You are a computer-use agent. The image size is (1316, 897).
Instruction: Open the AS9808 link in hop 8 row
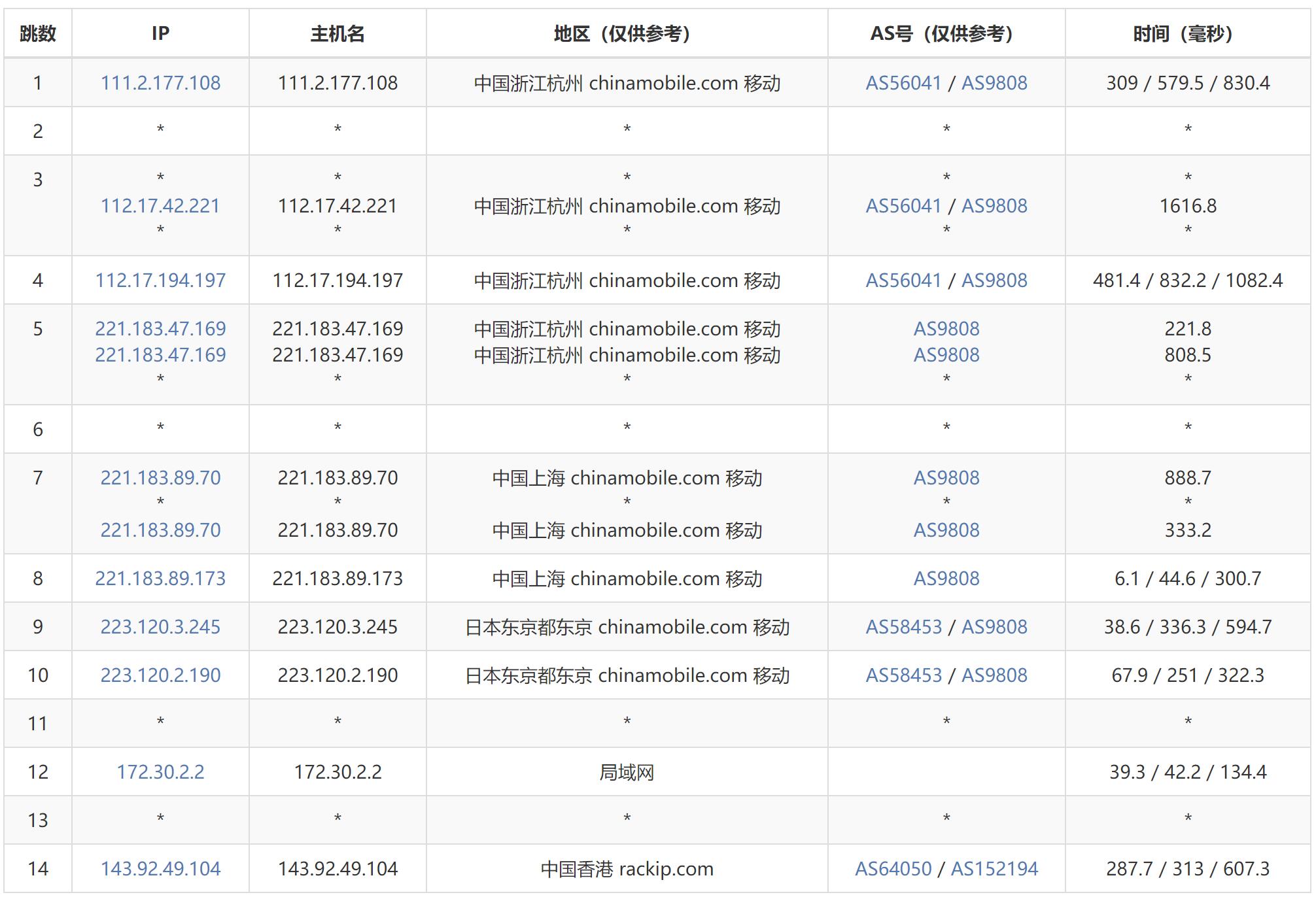946,579
